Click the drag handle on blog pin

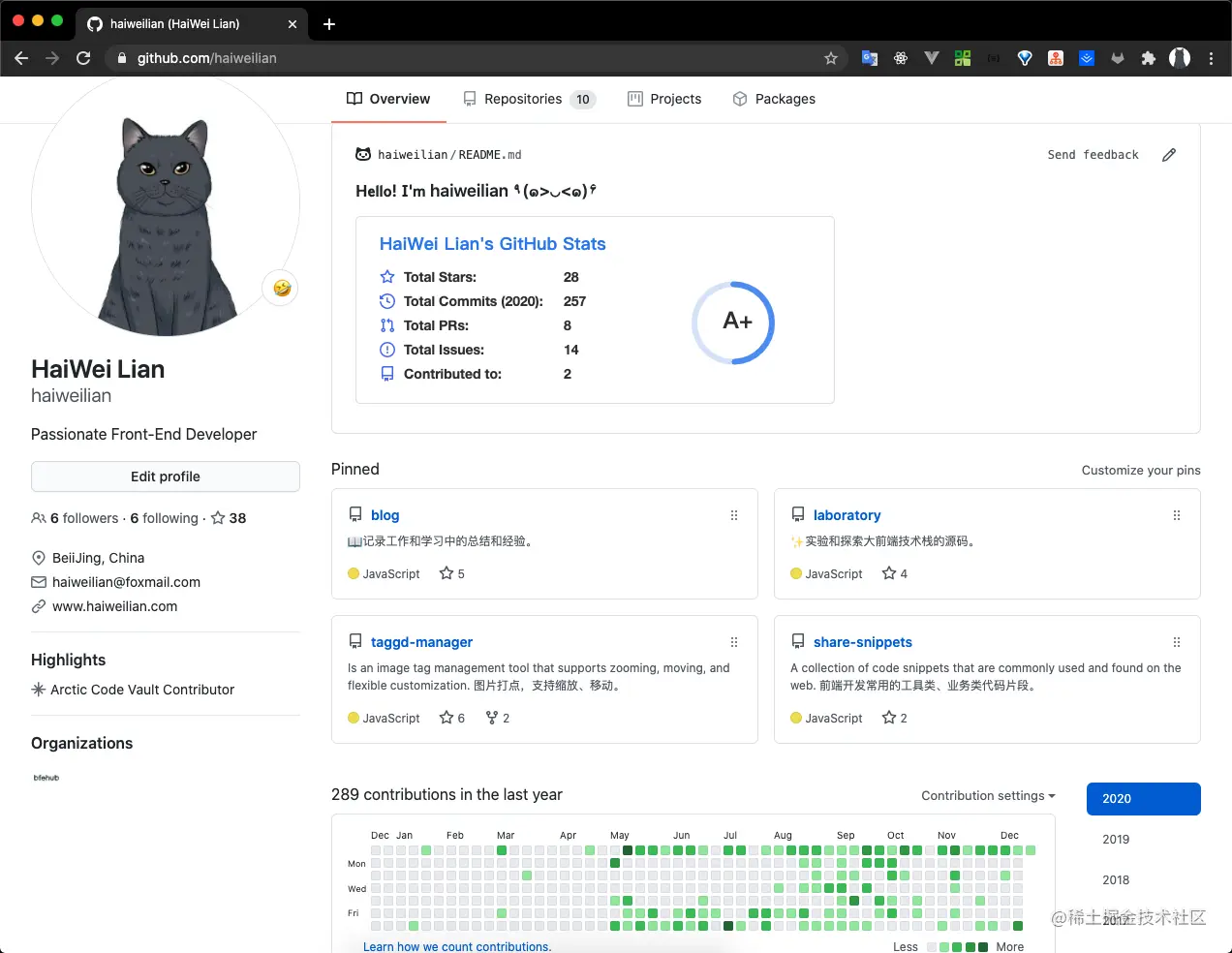(x=734, y=515)
